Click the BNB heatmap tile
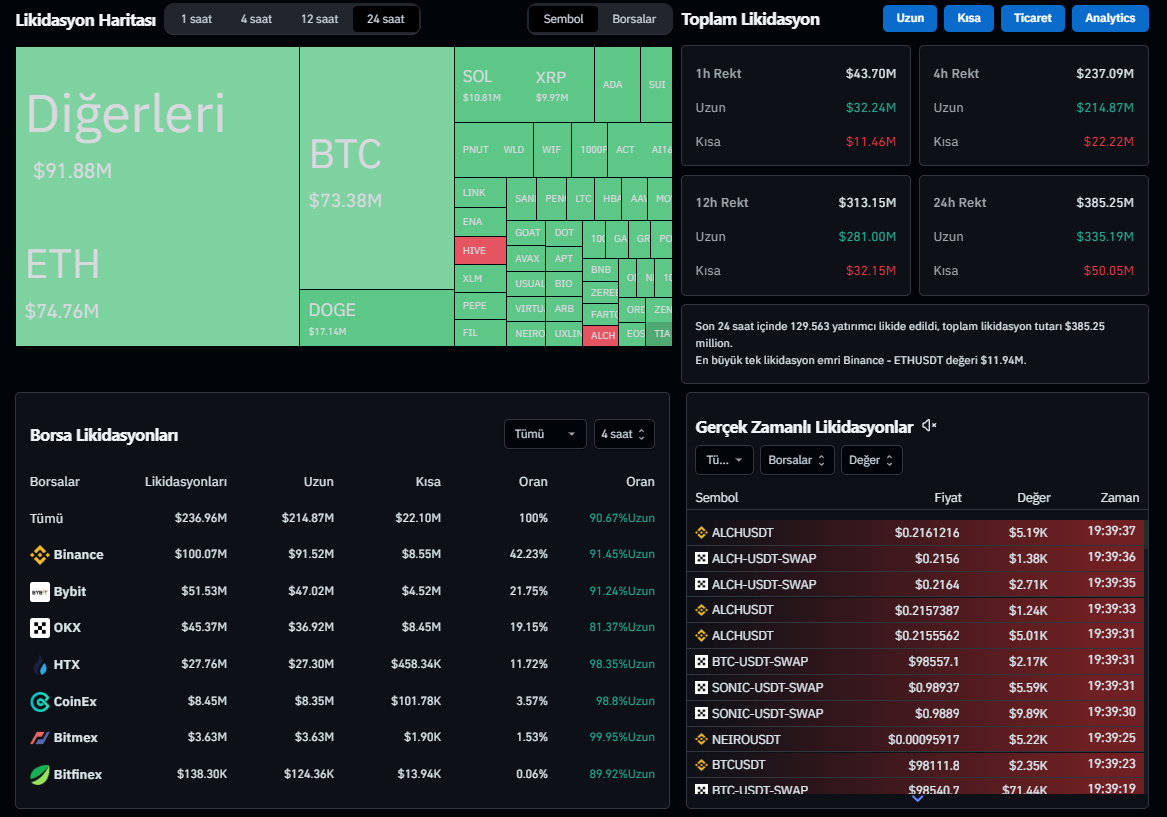Screen dimensions: 1167x817 (601, 270)
